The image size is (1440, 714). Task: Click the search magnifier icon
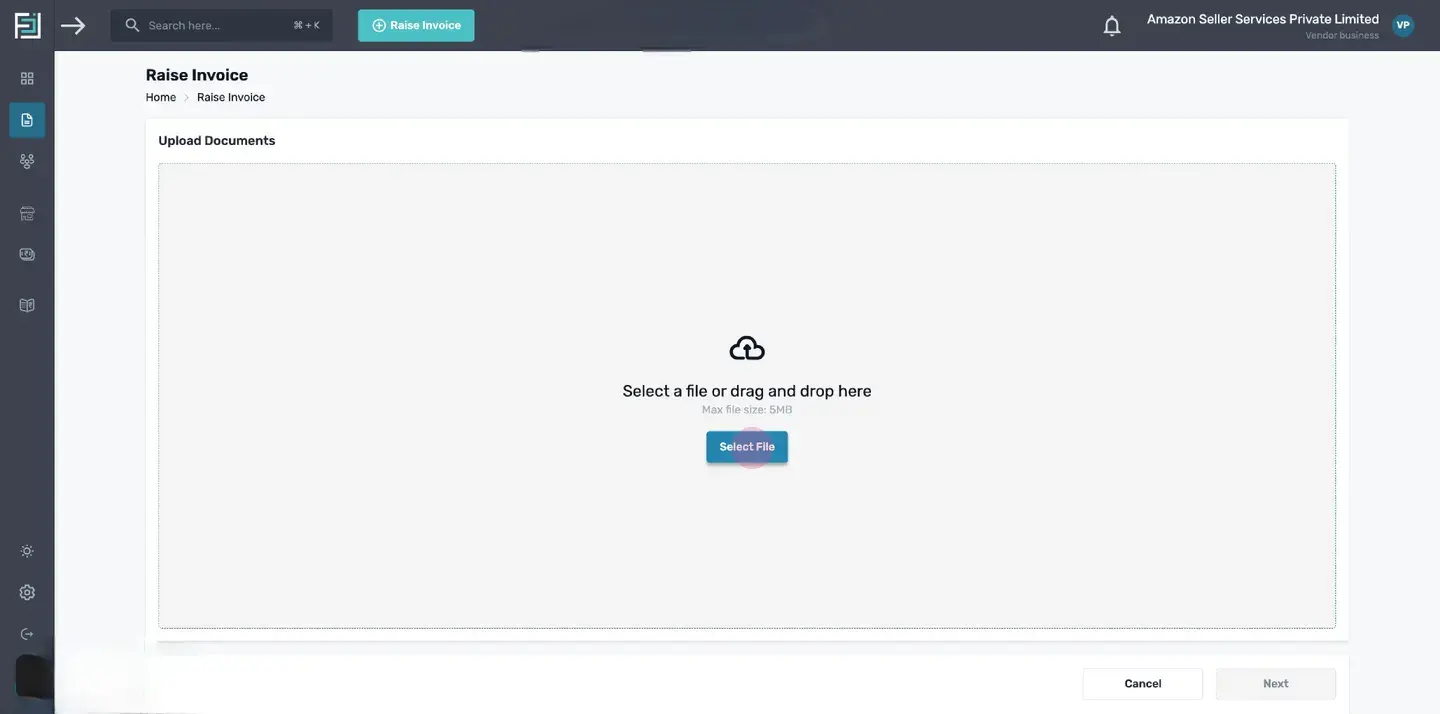tap(132, 25)
